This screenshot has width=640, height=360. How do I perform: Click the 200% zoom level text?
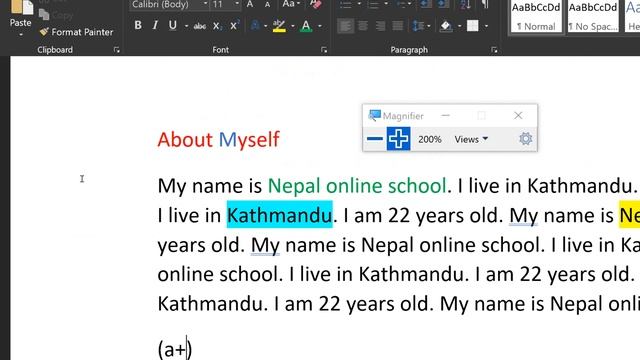tap(429, 139)
